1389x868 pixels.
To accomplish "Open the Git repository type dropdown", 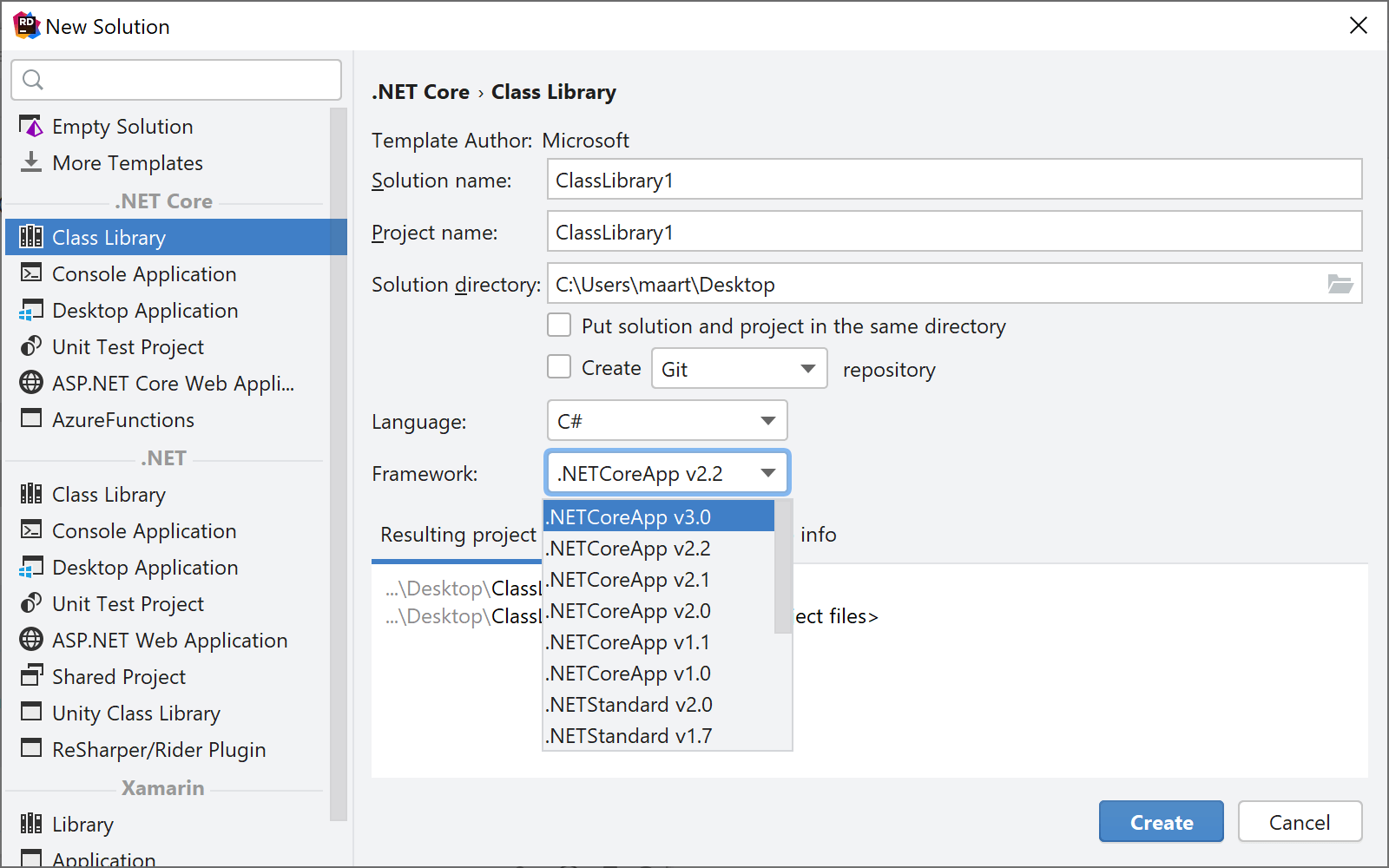I will (739, 369).
